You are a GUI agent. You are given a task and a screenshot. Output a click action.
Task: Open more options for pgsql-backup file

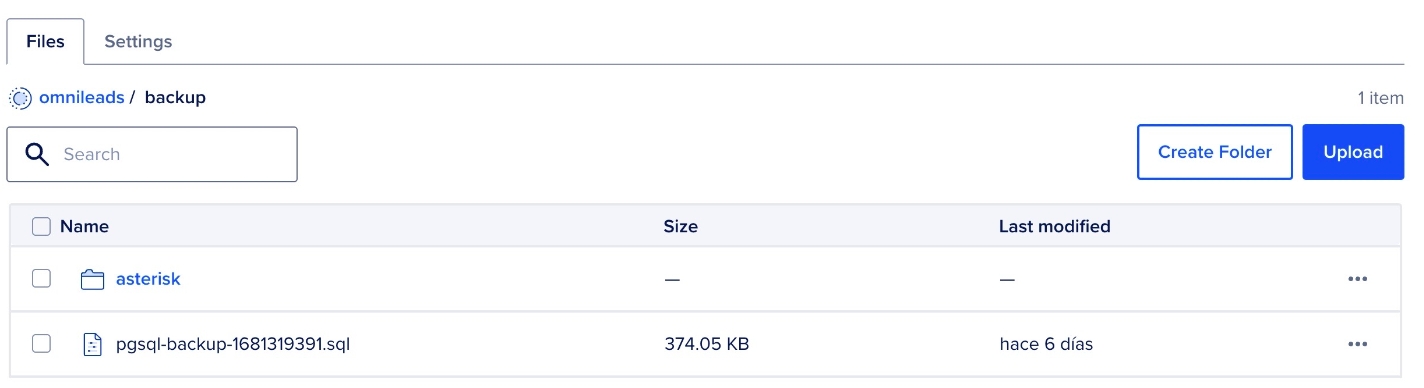[x=1357, y=344]
